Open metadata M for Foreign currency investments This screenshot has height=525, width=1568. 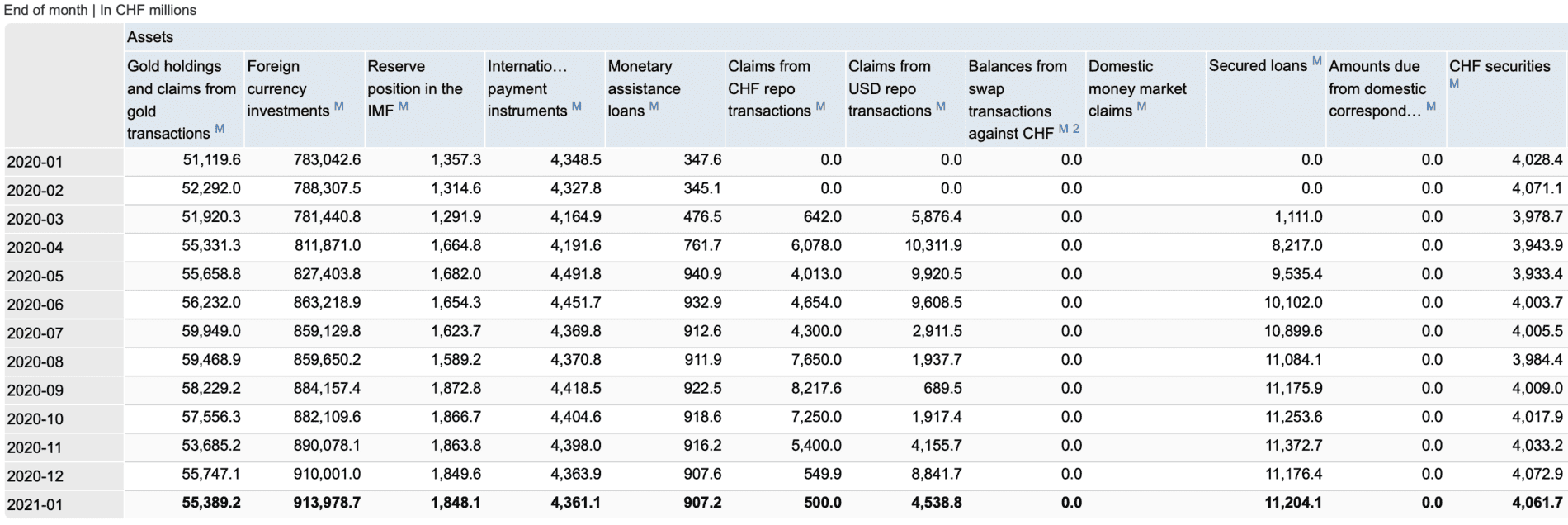338,106
